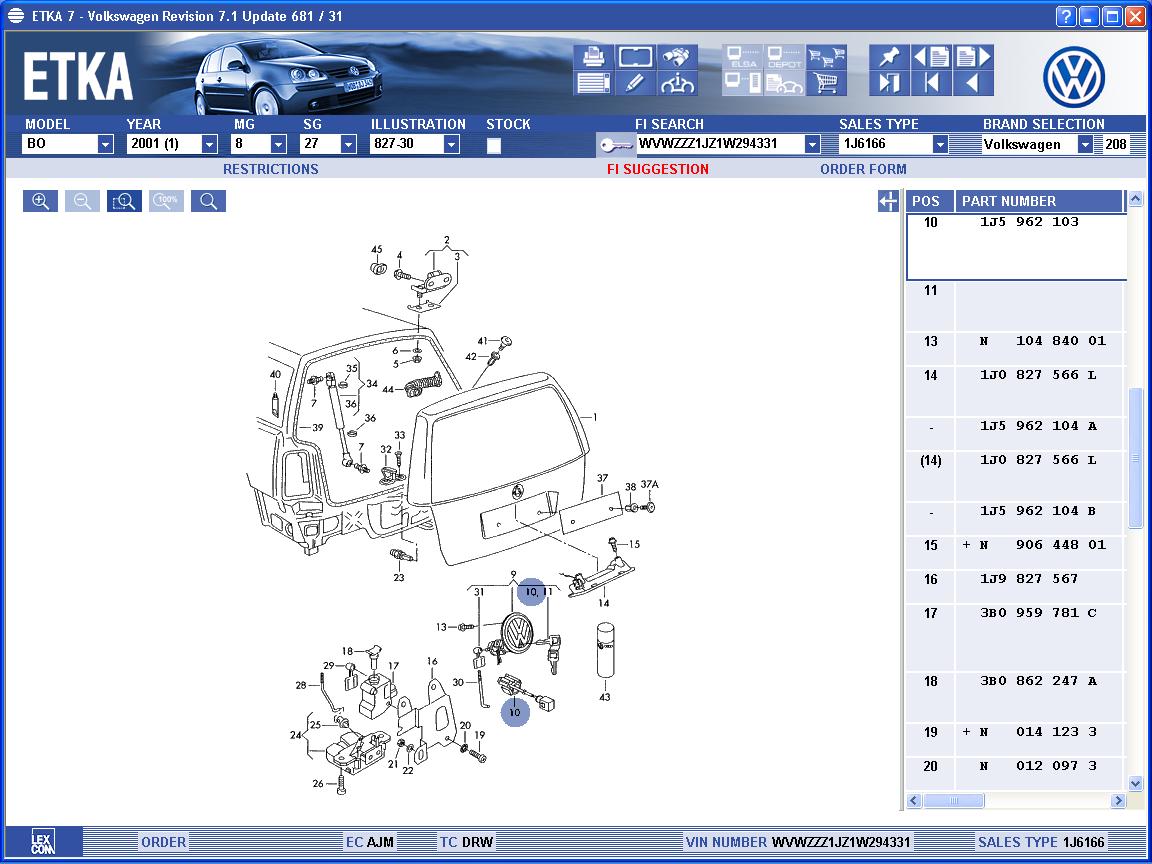Click the document with car icon
The image size is (1152, 864).
pyautogui.click(x=785, y=83)
